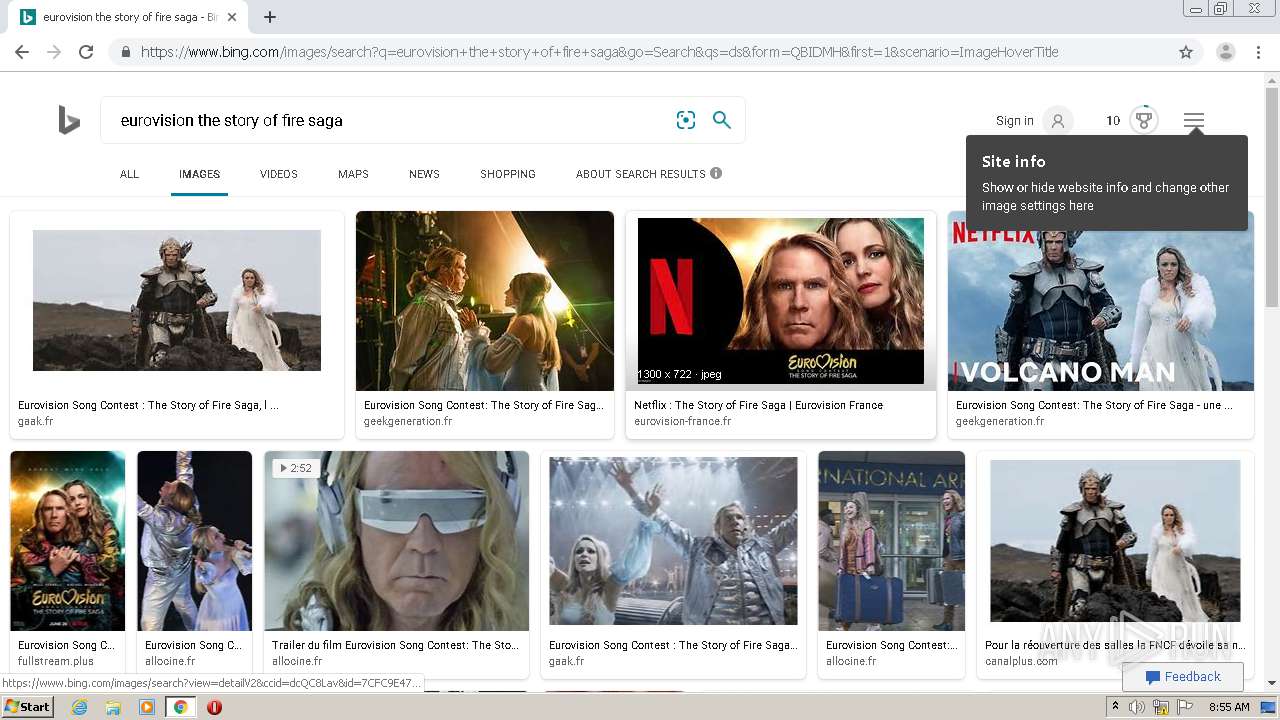The width and height of the screenshot is (1280, 720).
Task: Open geekgeneration.fr backstage scene thumbnail
Action: click(485, 300)
